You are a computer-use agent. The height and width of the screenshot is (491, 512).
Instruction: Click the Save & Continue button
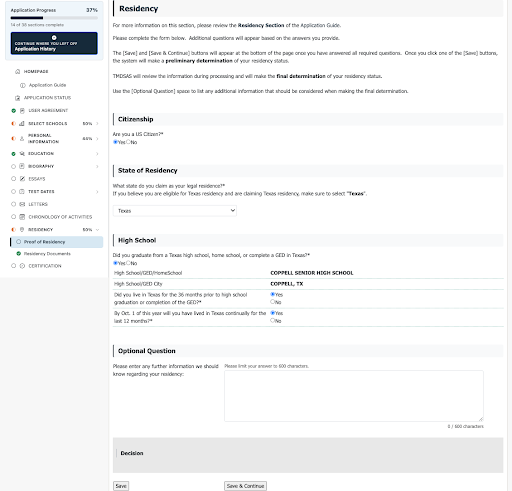tap(245, 486)
